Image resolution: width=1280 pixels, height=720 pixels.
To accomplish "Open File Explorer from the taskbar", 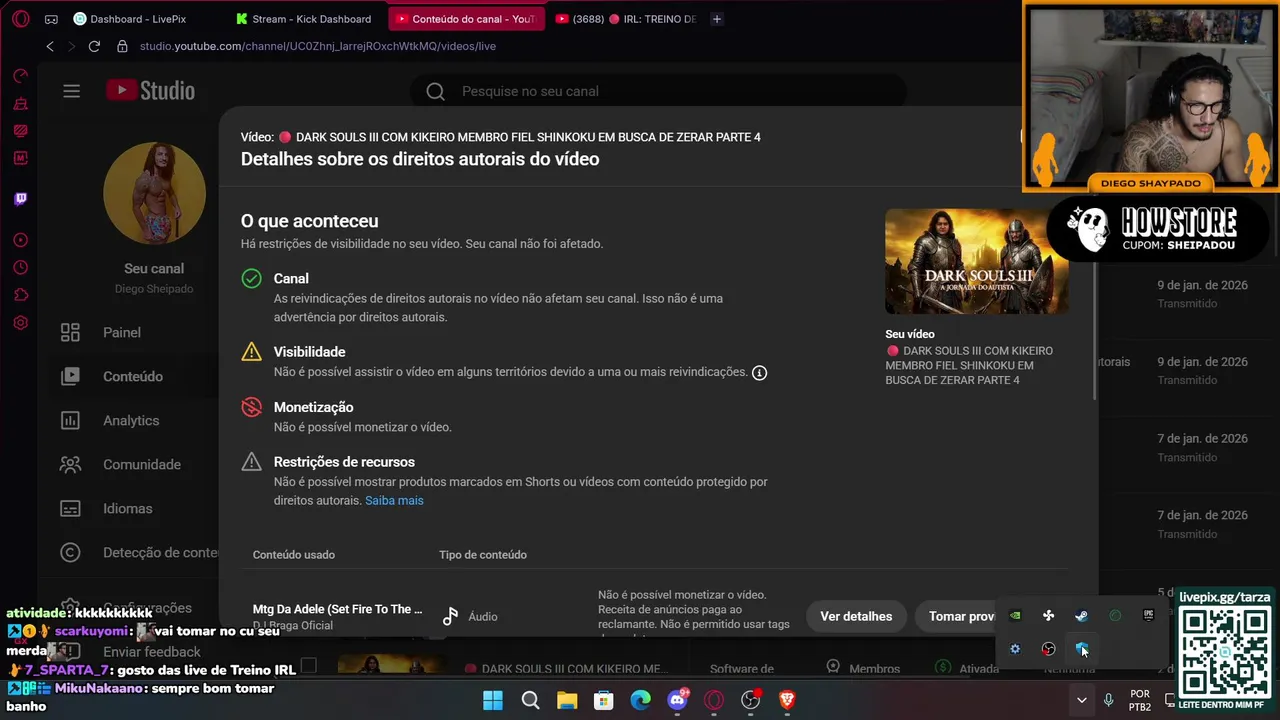I will coord(567,700).
